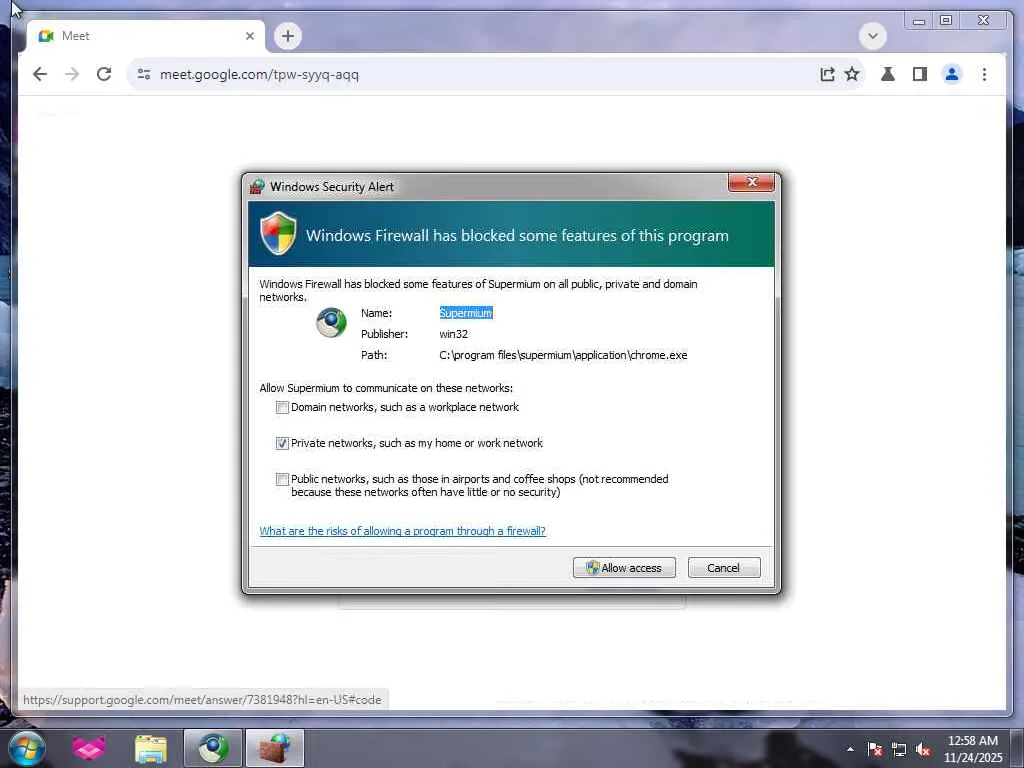The height and width of the screenshot is (768, 1024).
Task: Minimize the browser window
Action: [x=918, y=20]
